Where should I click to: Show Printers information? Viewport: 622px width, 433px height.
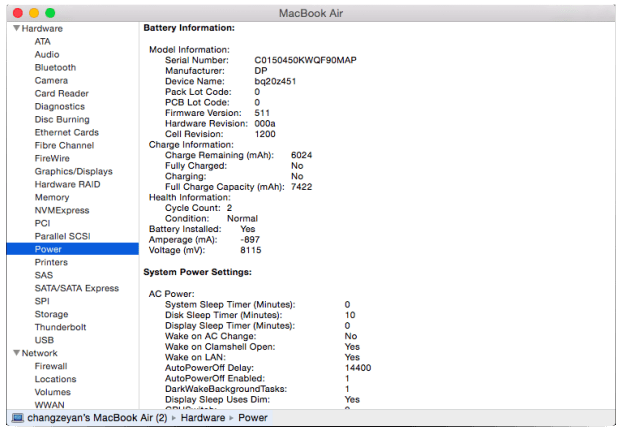(51, 262)
